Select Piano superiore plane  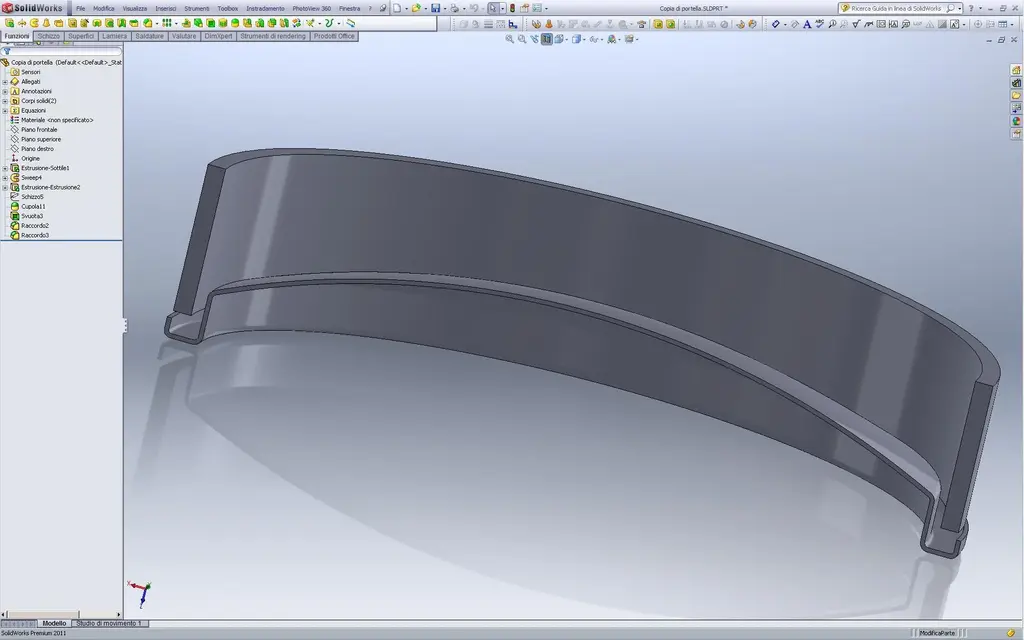click(x=40, y=139)
